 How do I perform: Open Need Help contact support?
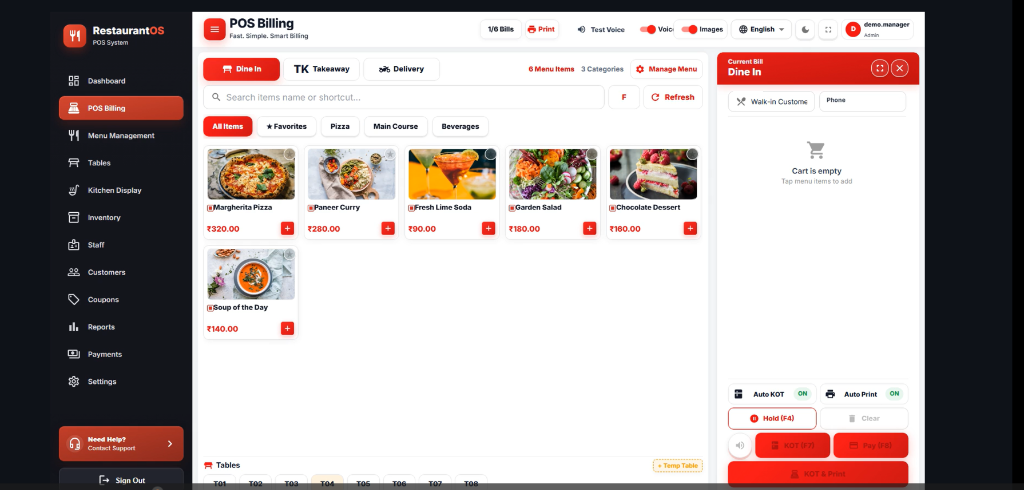(x=121, y=444)
